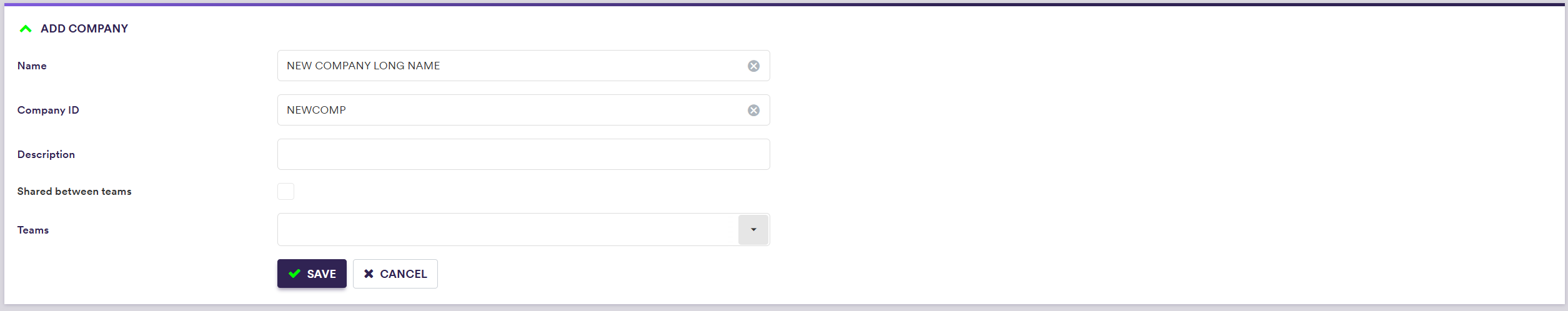Click into the empty Description field

[523, 154]
